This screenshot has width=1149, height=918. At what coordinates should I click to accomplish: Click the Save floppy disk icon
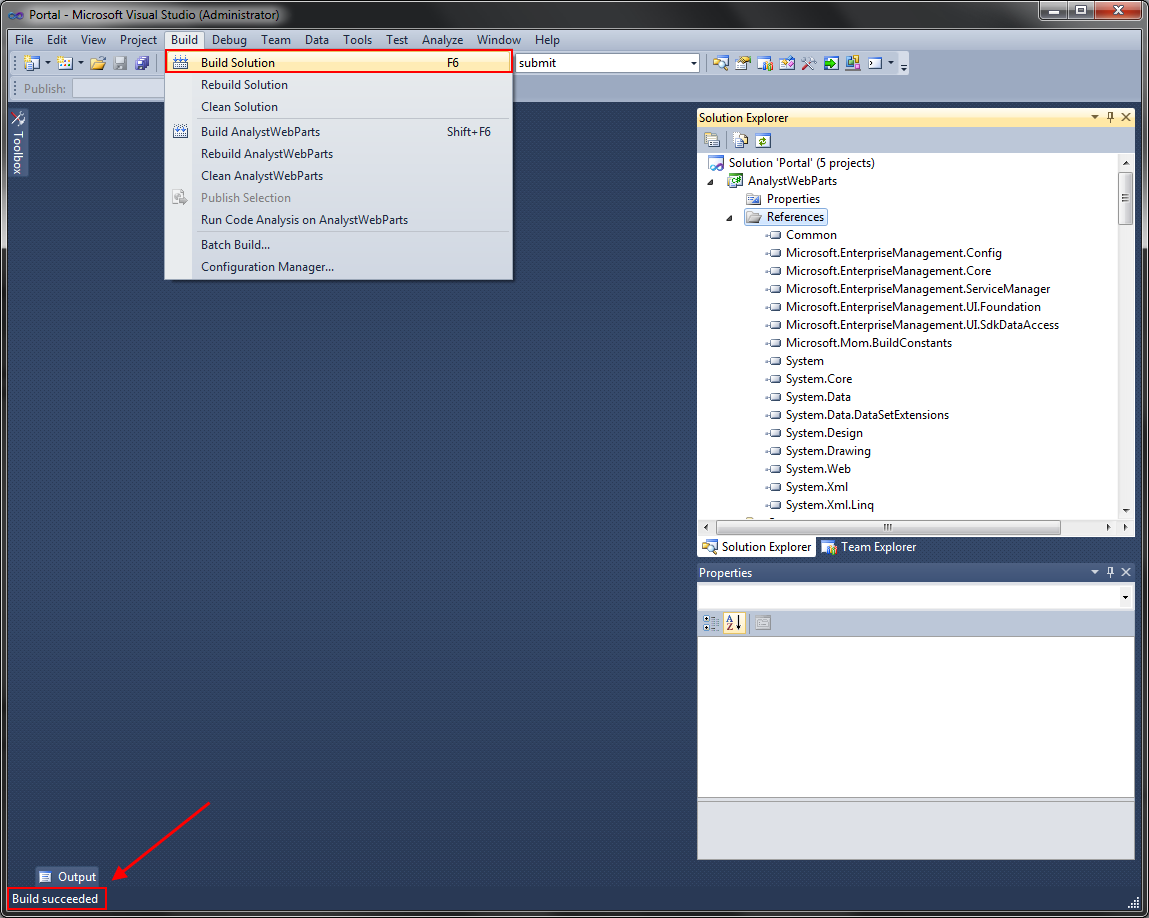point(120,63)
